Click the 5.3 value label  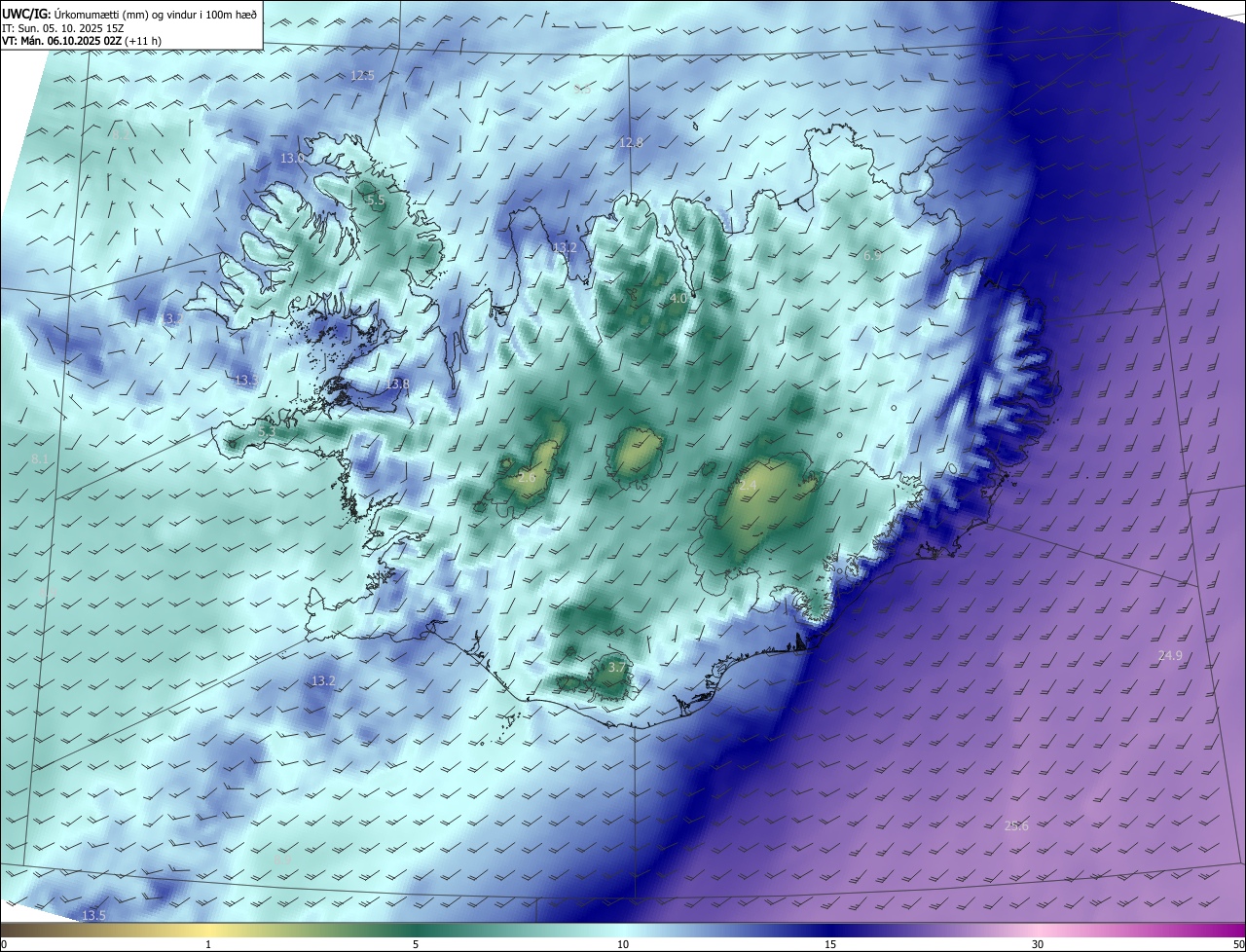[269, 430]
